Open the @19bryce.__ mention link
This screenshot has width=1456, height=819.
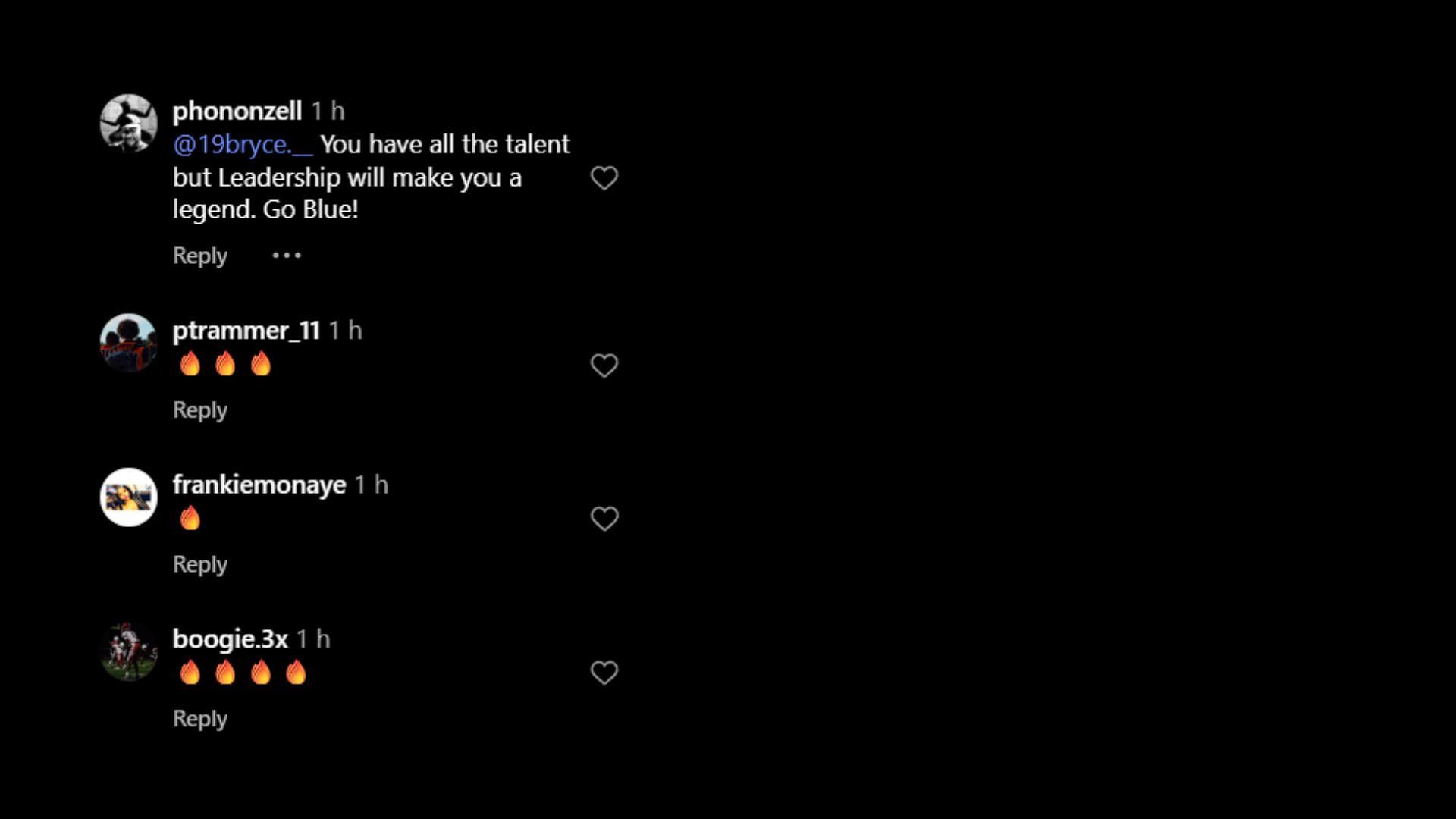click(243, 144)
